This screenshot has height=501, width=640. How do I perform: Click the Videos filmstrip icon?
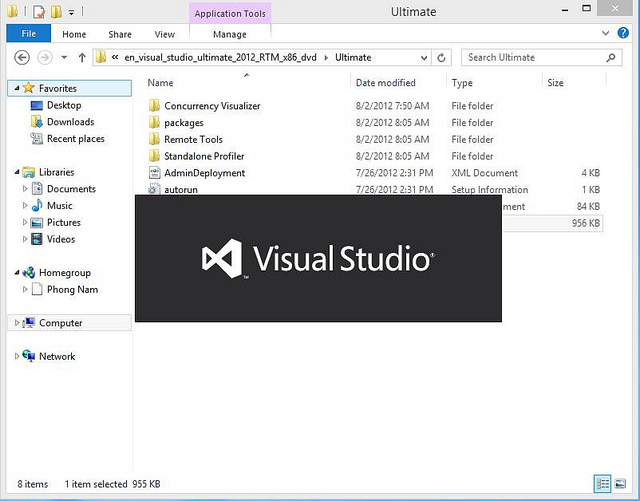click(x=37, y=239)
